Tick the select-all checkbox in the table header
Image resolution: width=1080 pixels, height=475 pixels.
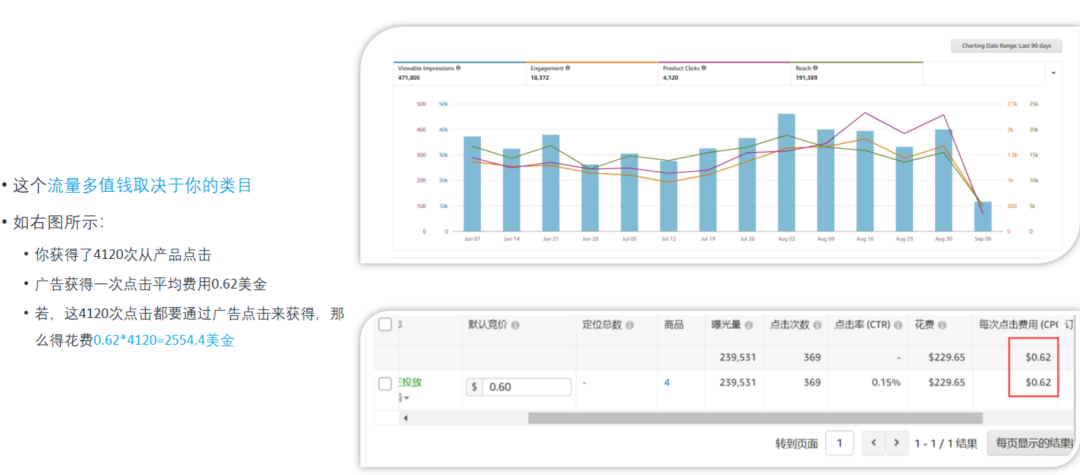386,324
